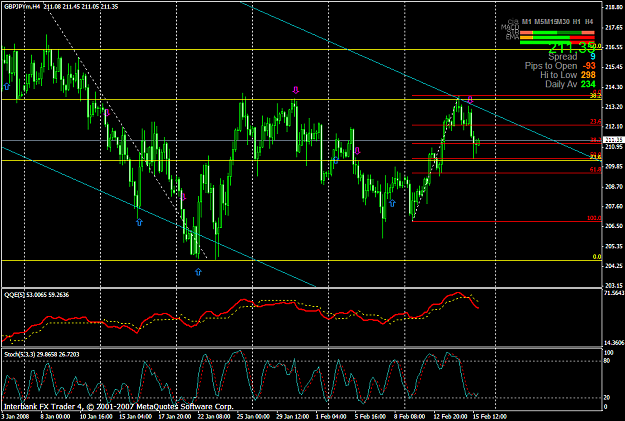Viewport: 625px width, 421px height.
Task: Click the H4 column label in signal panel
Action: coord(589,22)
